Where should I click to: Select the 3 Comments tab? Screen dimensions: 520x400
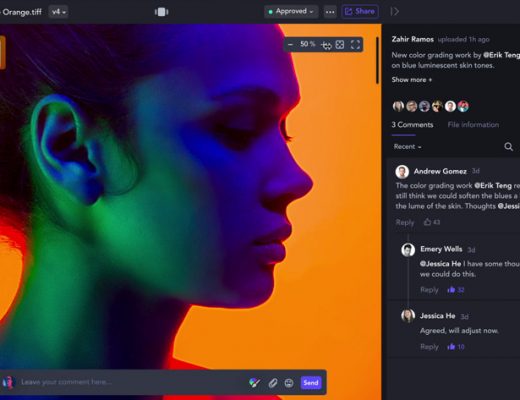click(412, 125)
